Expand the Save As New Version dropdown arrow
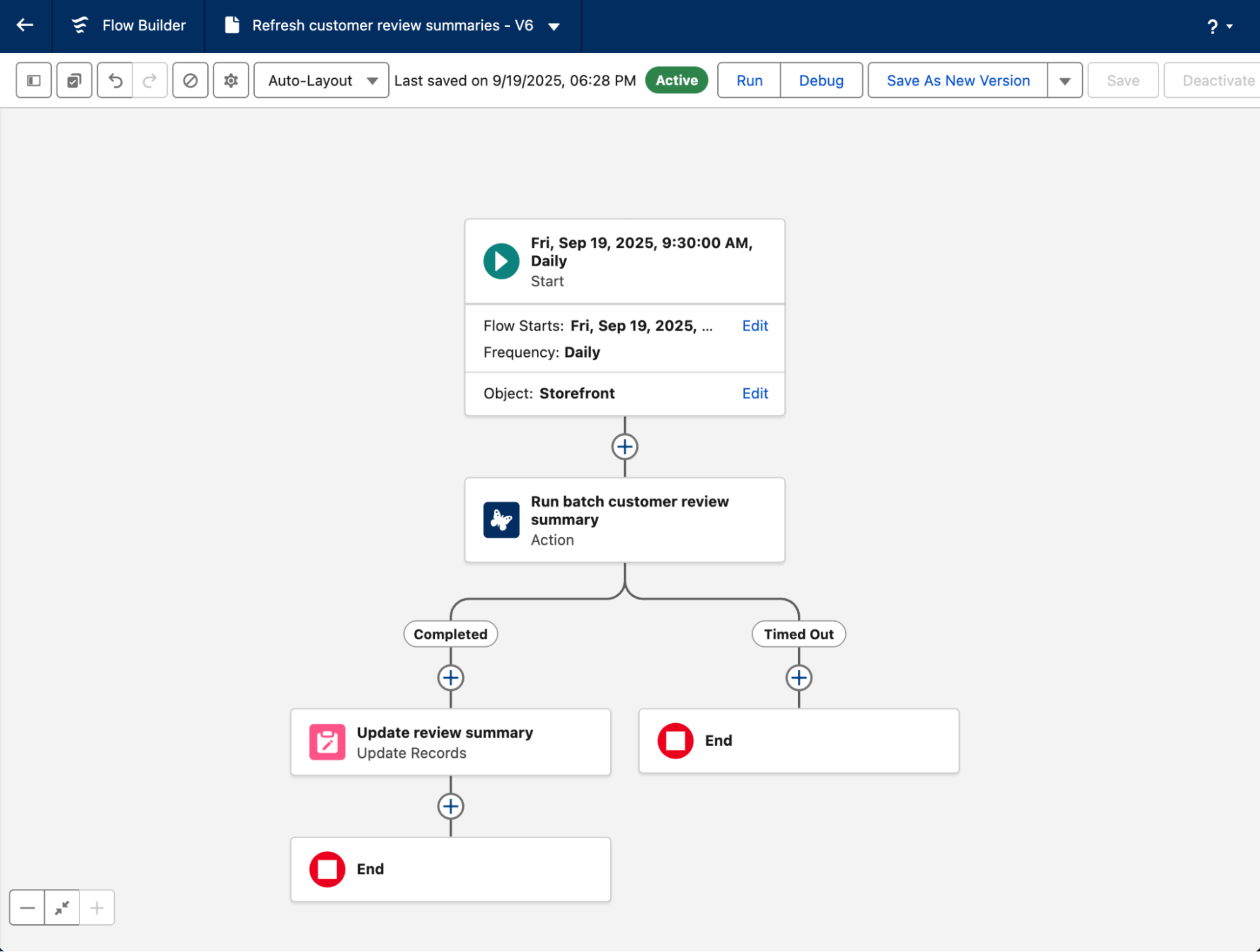Image resolution: width=1260 pixels, height=952 pixels. [x=1063, y=80]
